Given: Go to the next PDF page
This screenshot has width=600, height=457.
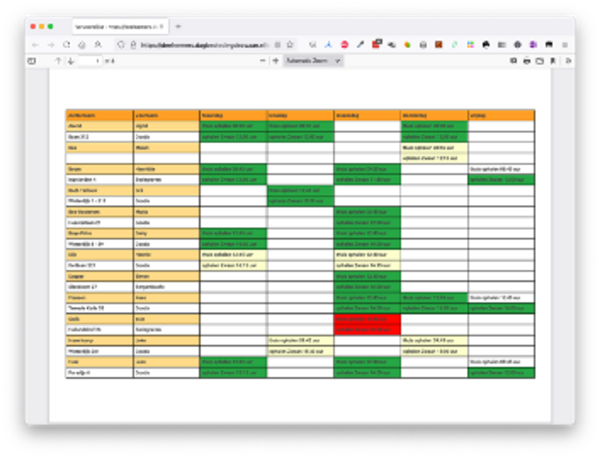Looking at the screenshot, I should tap(70, 61).
